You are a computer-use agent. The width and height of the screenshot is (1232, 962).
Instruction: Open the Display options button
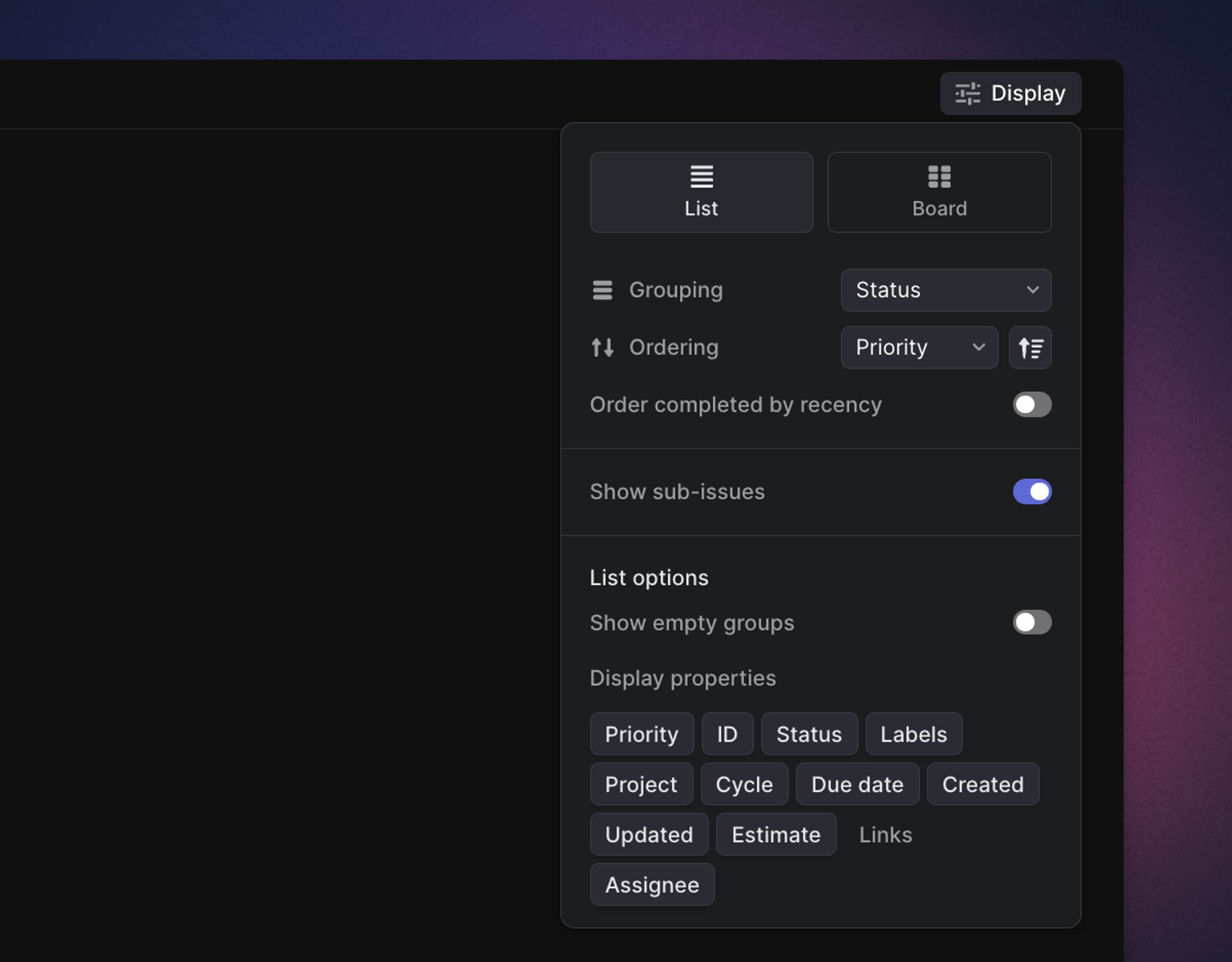pyautogui.click(x=1010, y=94)
